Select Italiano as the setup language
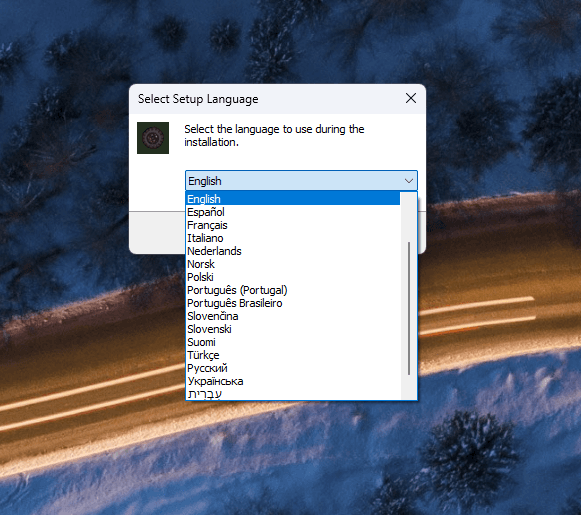This screenshot has height=515, width=581. point(293,238)
